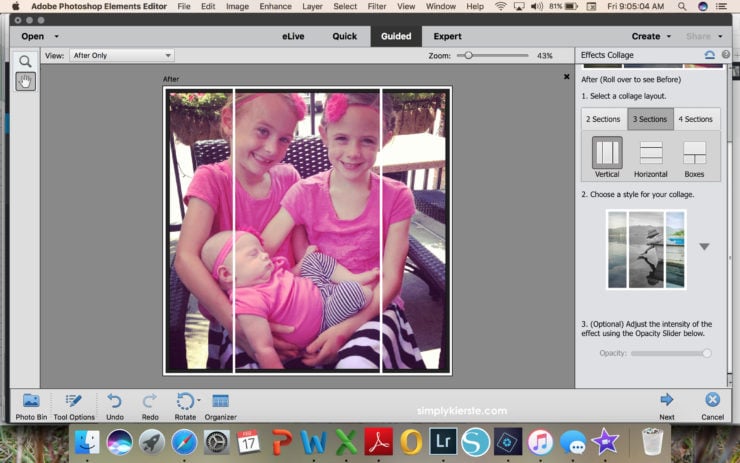Choose the Boxes collage layout

(x=694, y=153)
